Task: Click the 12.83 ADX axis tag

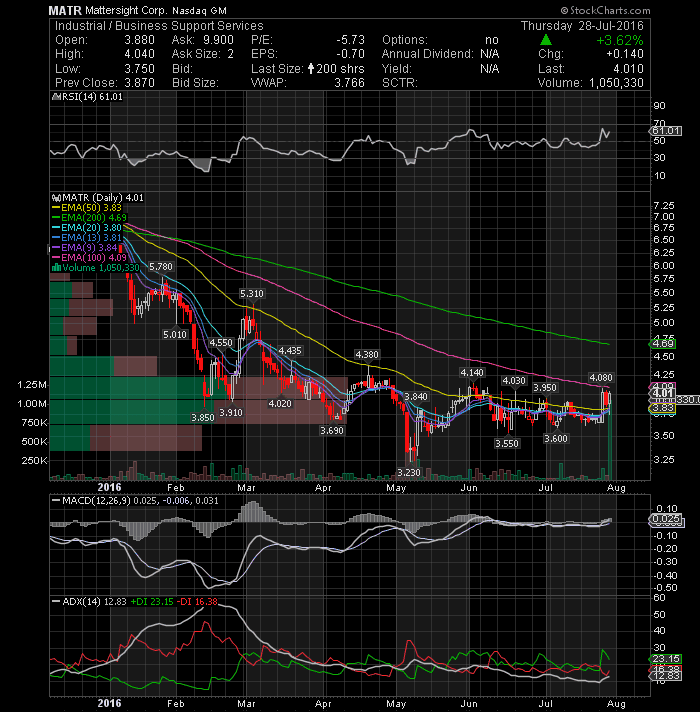Action: tap(665, 676)
